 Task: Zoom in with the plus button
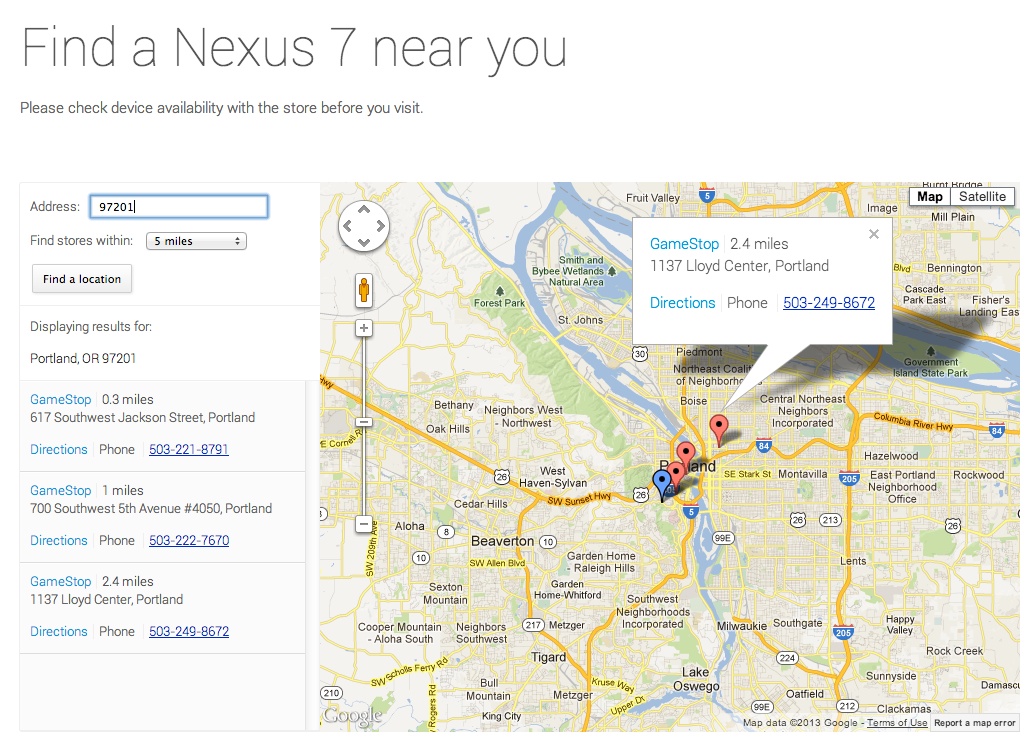pos(364,328)
